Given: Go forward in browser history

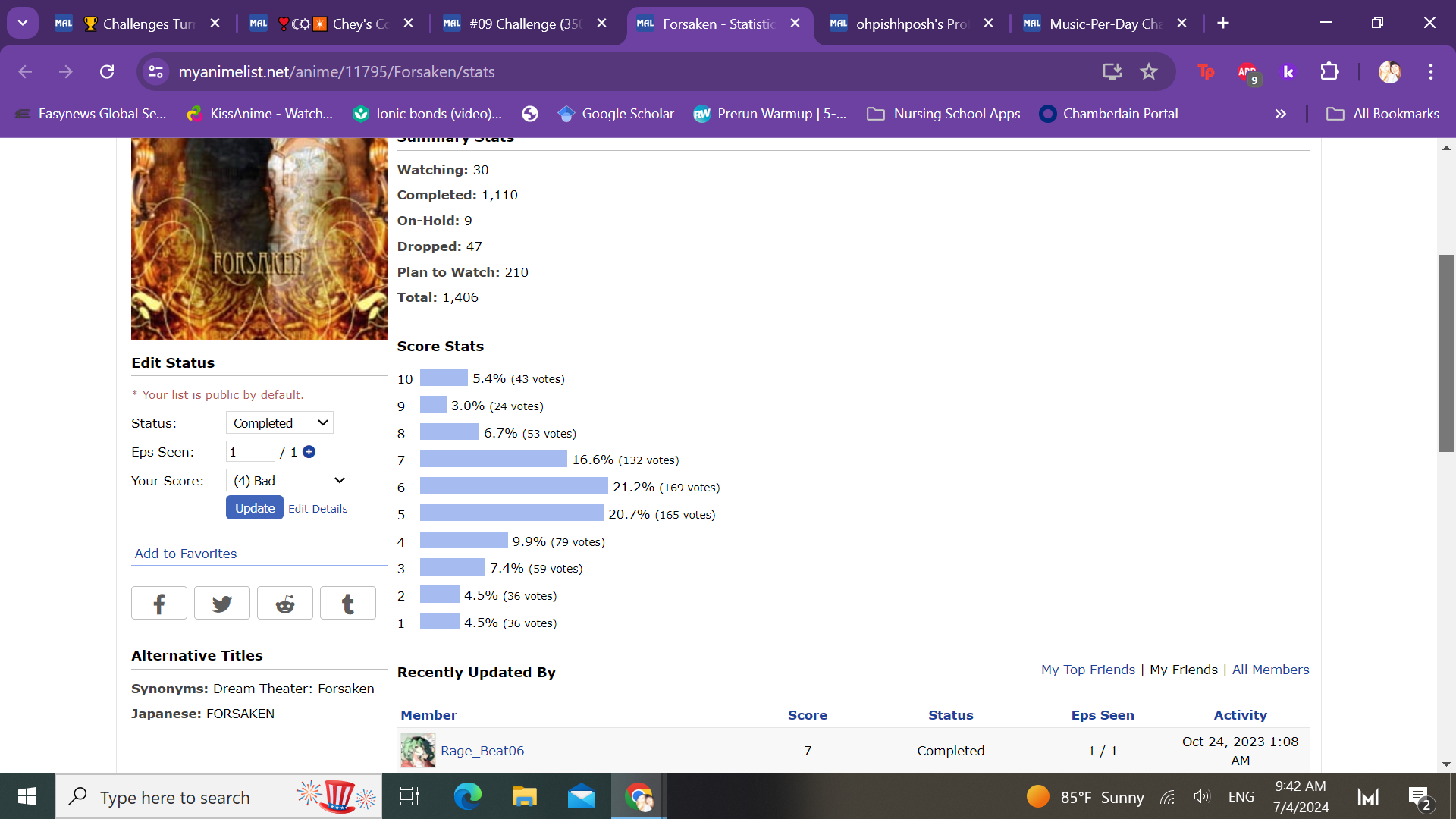Looking at the screenshot, I should [x=66, y=71].
